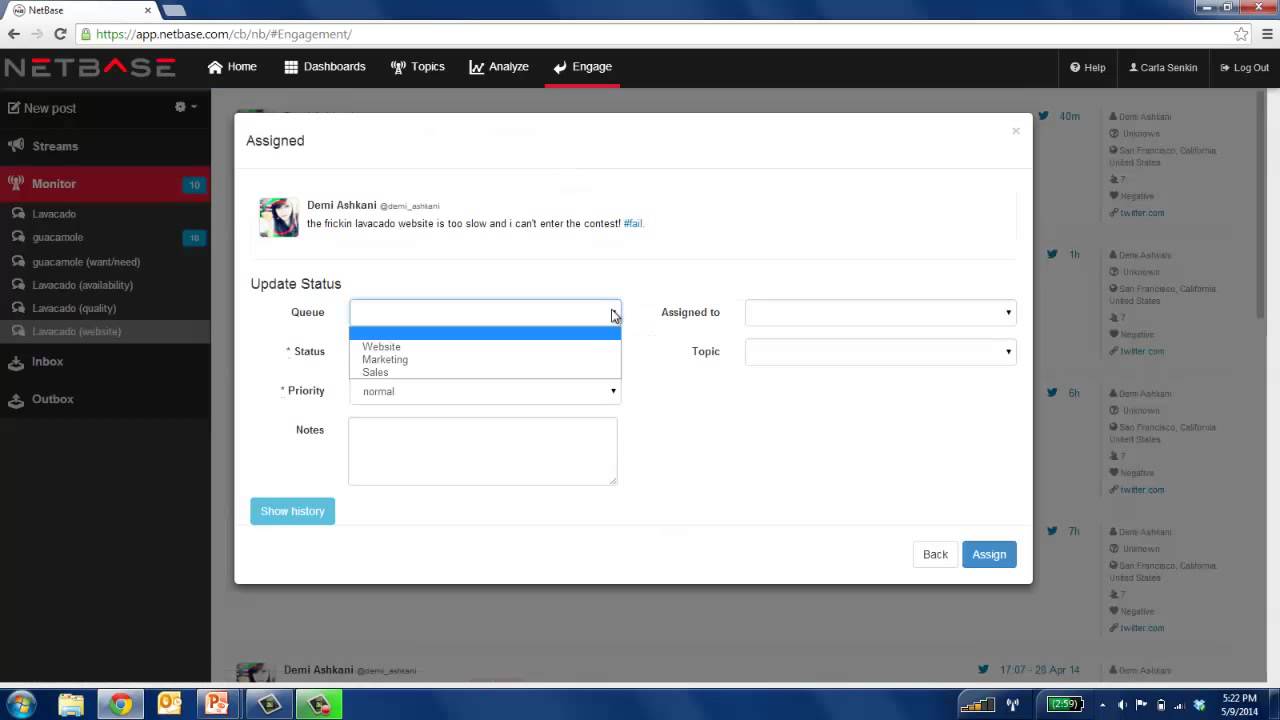Image resolution: width=1280 pixels, height=720 pixels.
Task: Click Twitter bird icon beside 40m post
Action: tap(1043, 116)
